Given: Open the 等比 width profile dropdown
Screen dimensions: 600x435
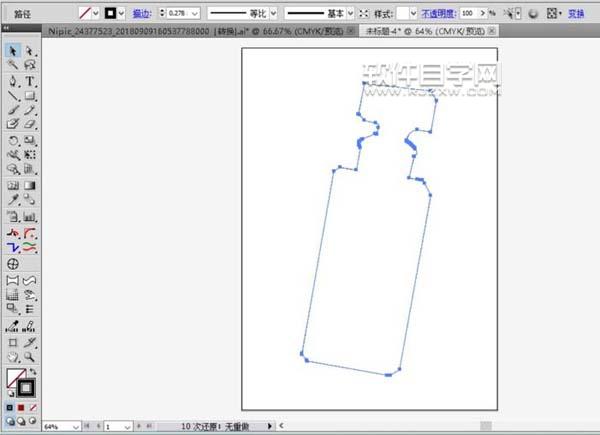Looking at the screenshot, I should tap(273, 13).
